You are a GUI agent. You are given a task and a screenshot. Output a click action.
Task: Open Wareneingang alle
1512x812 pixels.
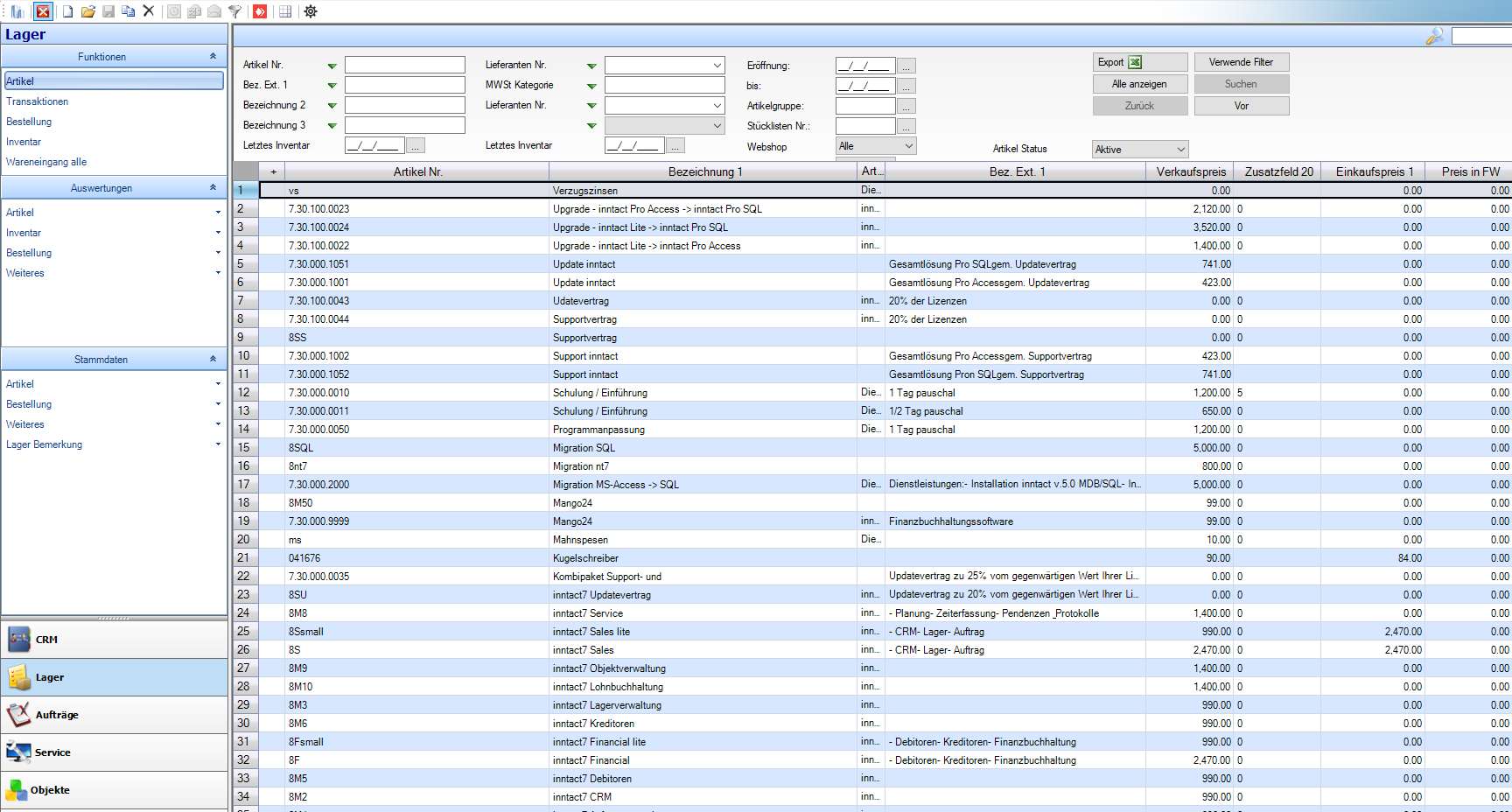click(x=46, y=162)
